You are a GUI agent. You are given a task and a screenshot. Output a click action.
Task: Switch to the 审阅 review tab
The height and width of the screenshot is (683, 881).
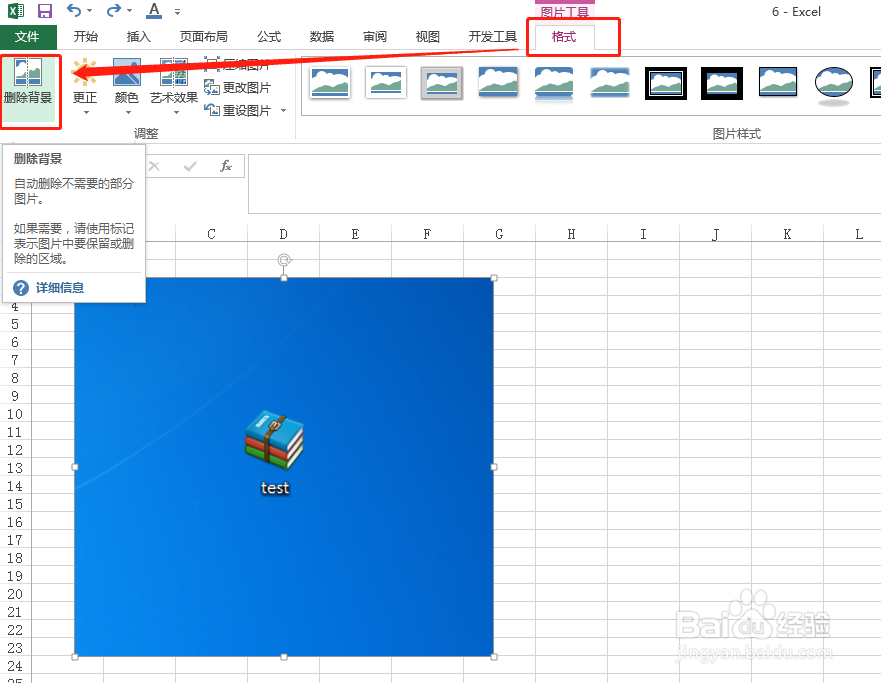(x=375, y=37)
